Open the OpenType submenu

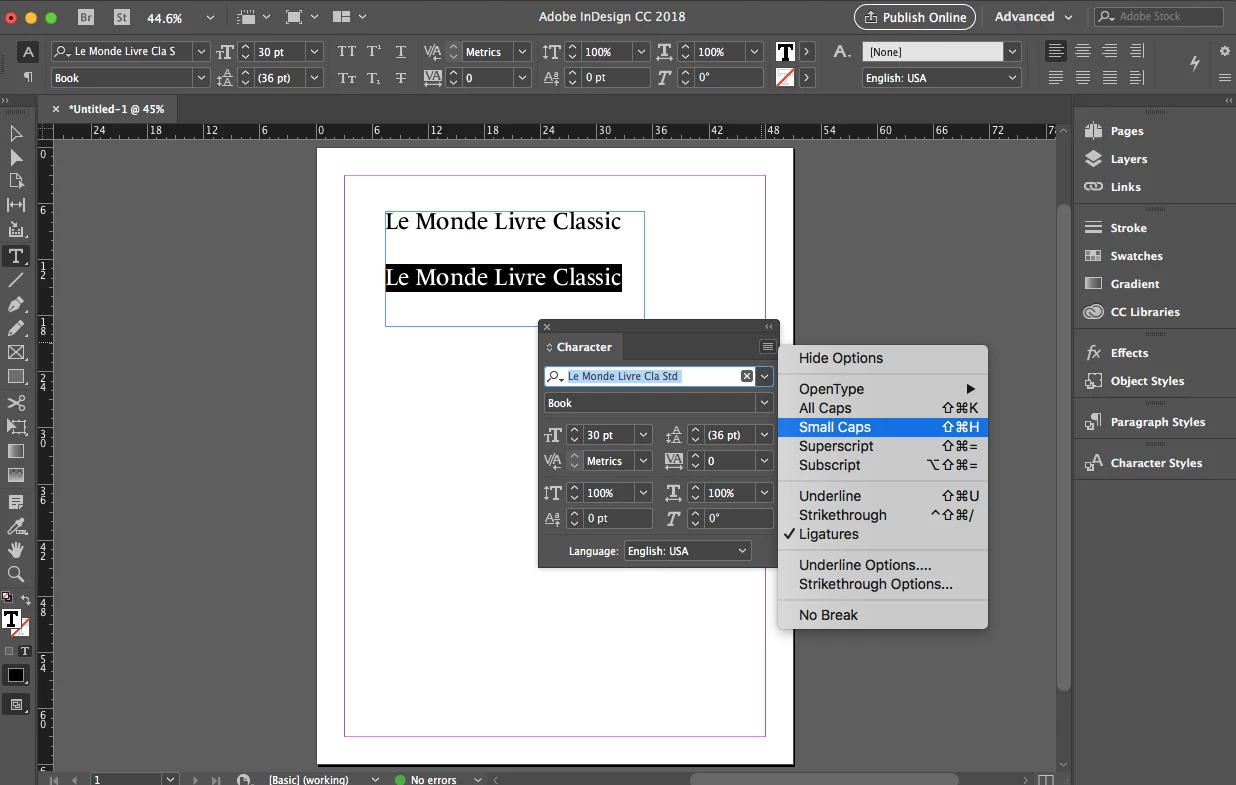click(883, 389)
